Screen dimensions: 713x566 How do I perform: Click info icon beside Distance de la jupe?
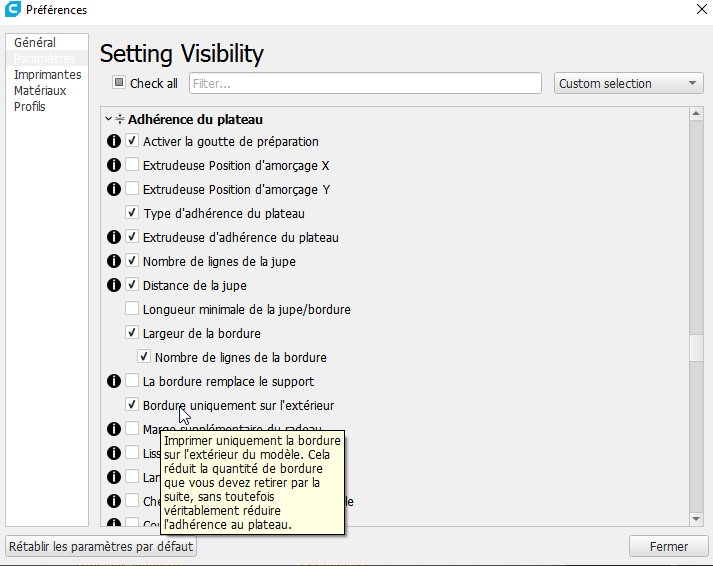tap(113, 286)
